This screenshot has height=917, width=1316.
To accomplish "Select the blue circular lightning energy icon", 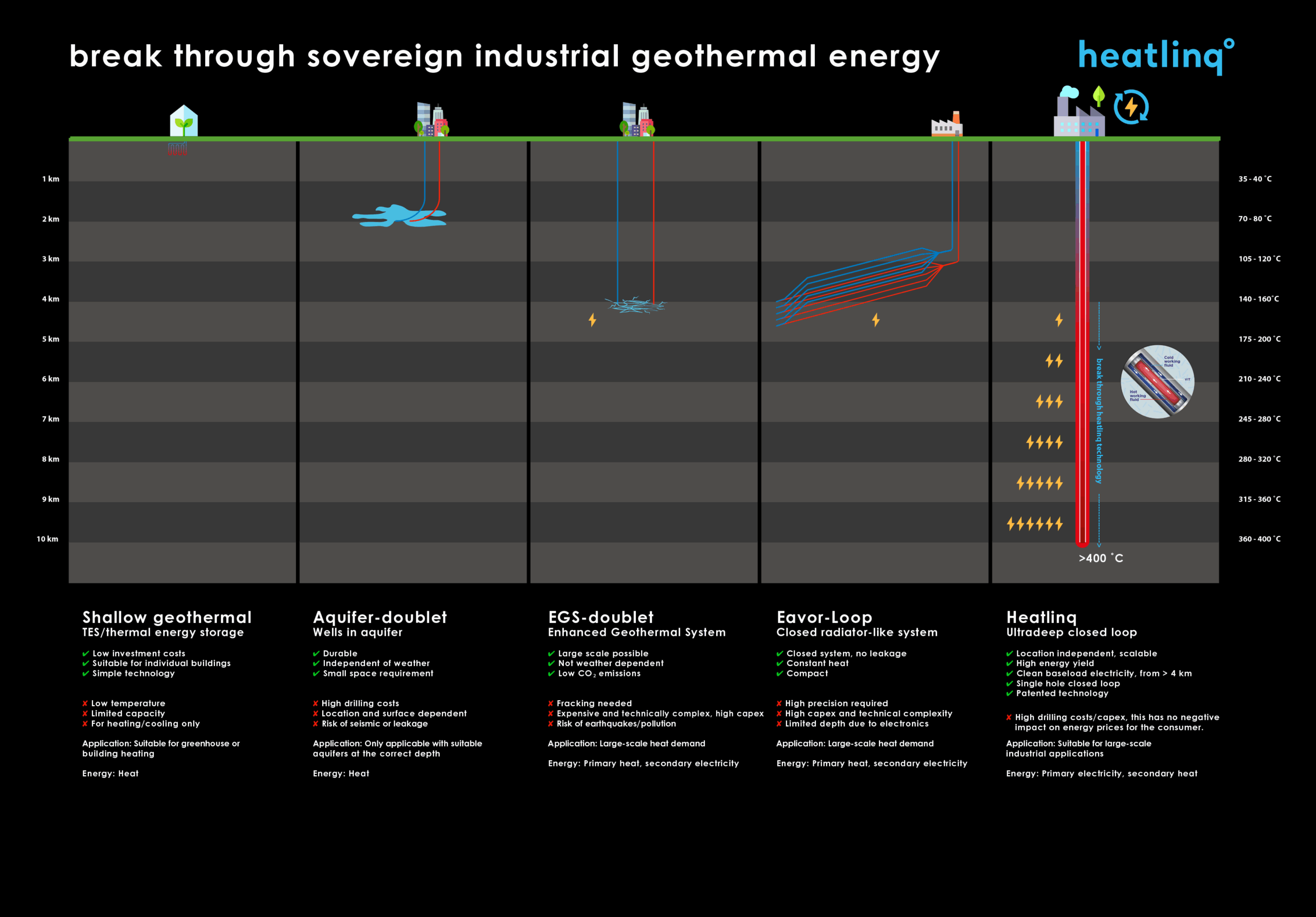I will tap(1131, 106).
